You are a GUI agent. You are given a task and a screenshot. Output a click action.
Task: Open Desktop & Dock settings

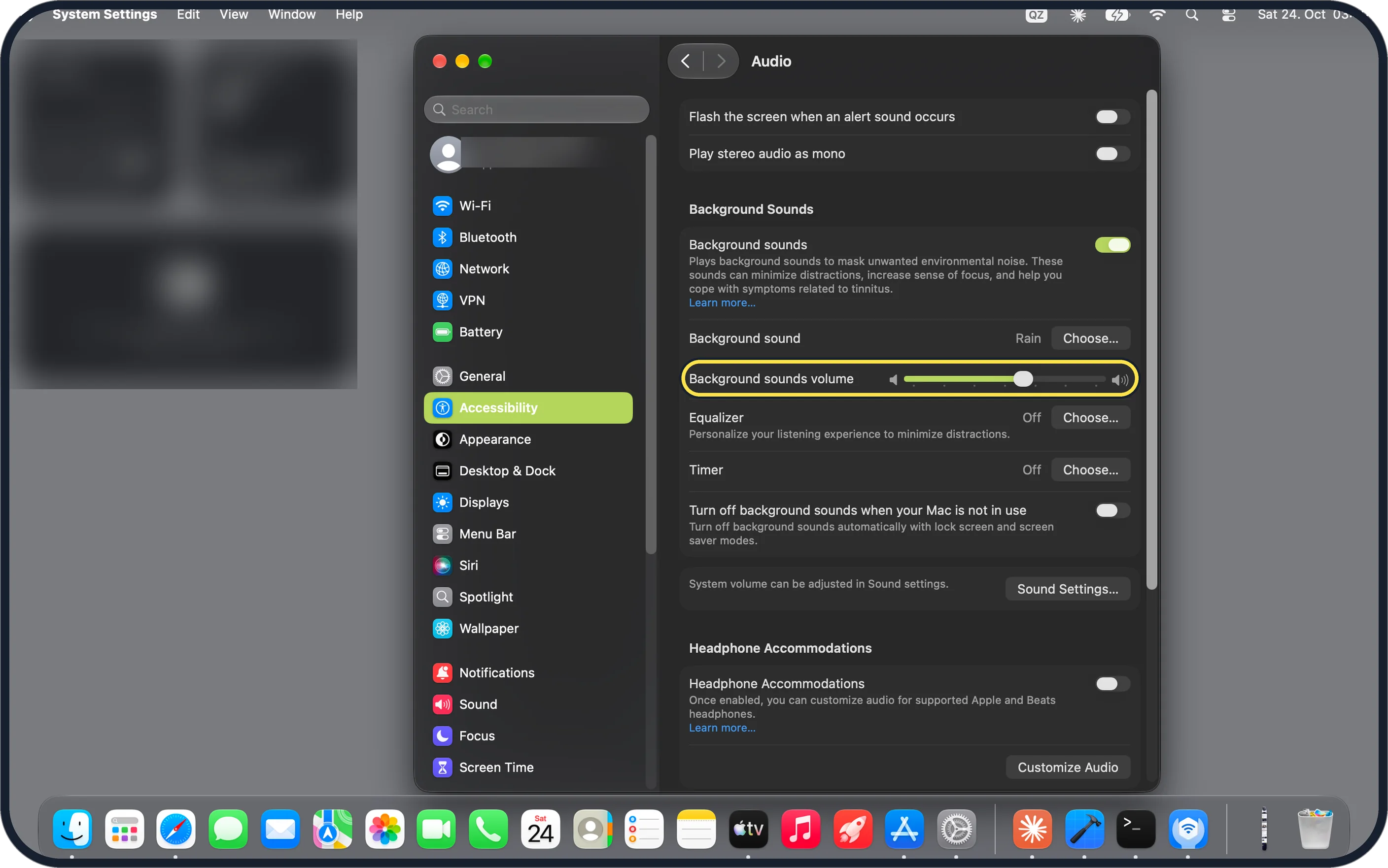528,471
